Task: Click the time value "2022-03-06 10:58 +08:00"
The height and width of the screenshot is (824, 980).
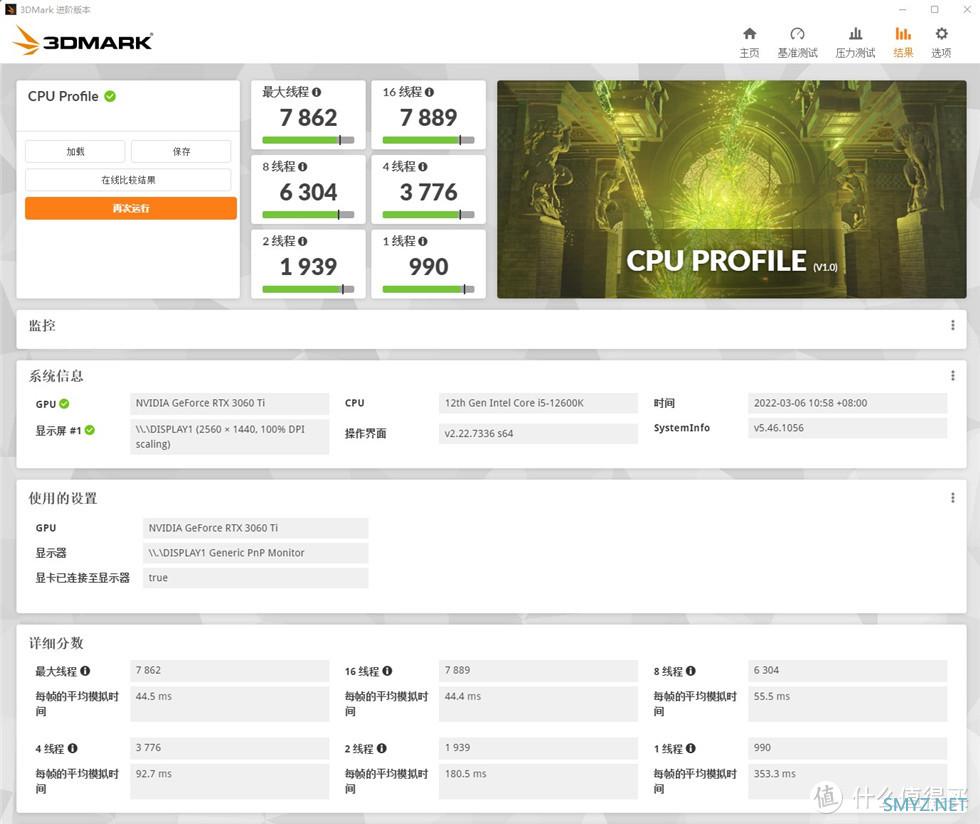Action: tap(848, 403)
